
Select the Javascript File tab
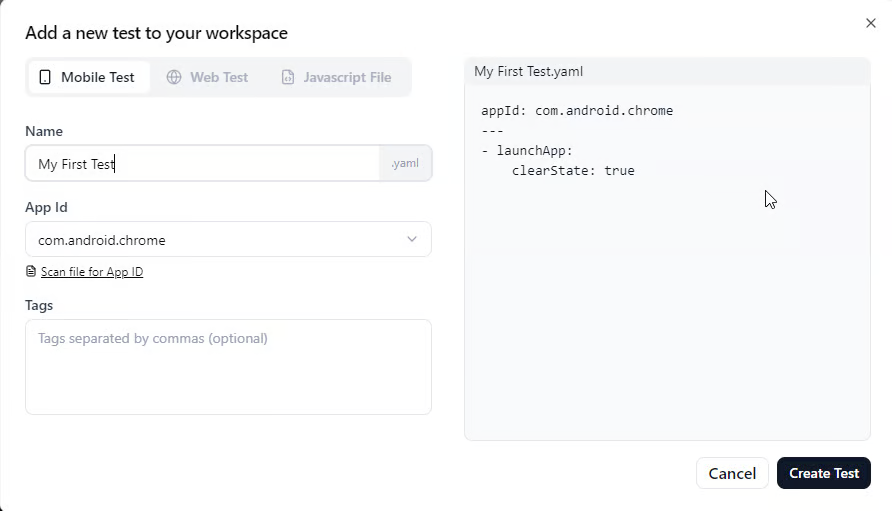[x=336, y=77]
